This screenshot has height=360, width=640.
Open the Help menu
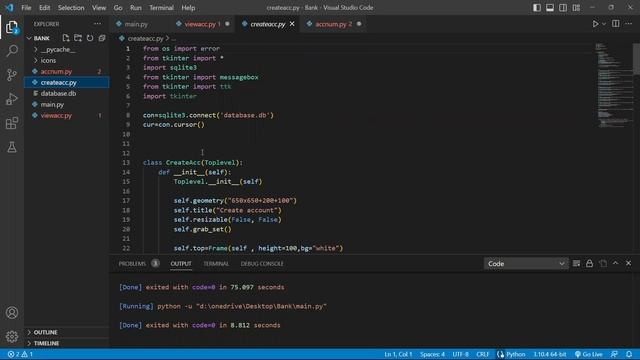click(188, 8)
